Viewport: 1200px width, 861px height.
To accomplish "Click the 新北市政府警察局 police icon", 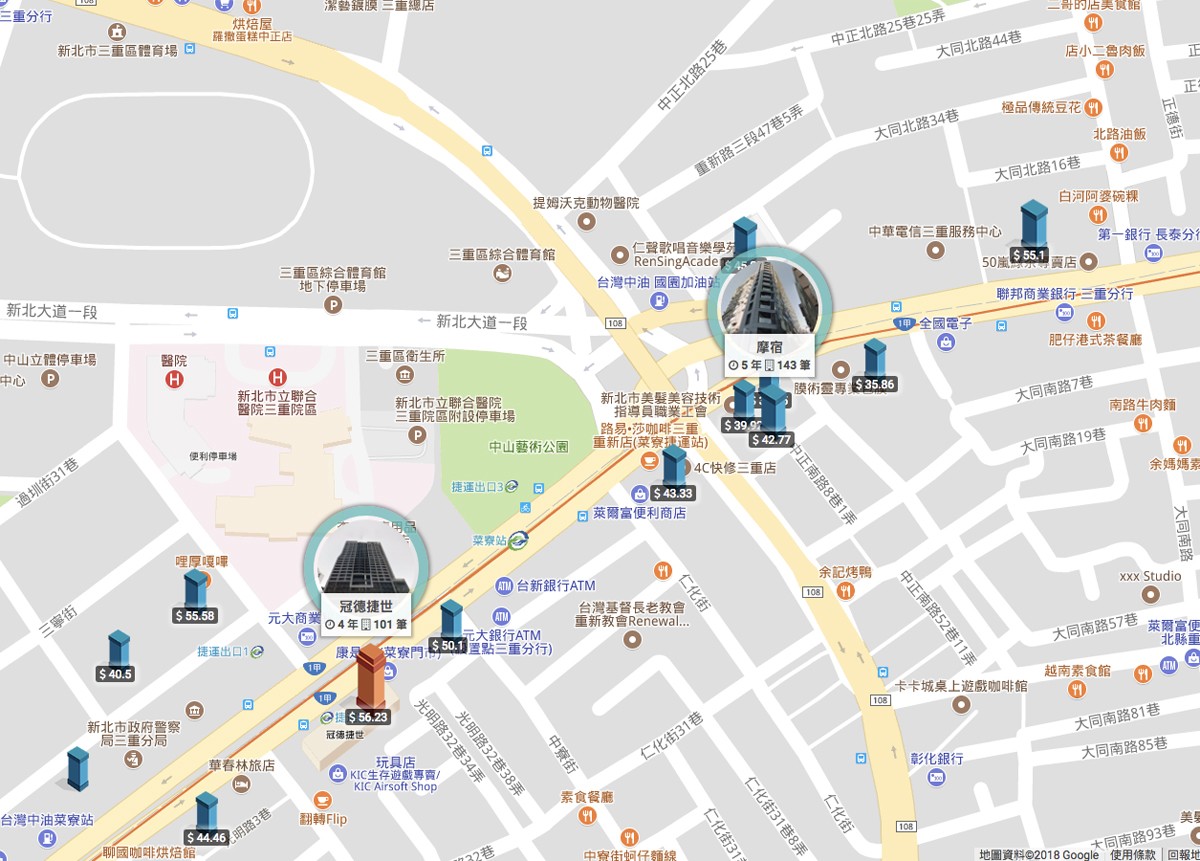I will (132, 760).
